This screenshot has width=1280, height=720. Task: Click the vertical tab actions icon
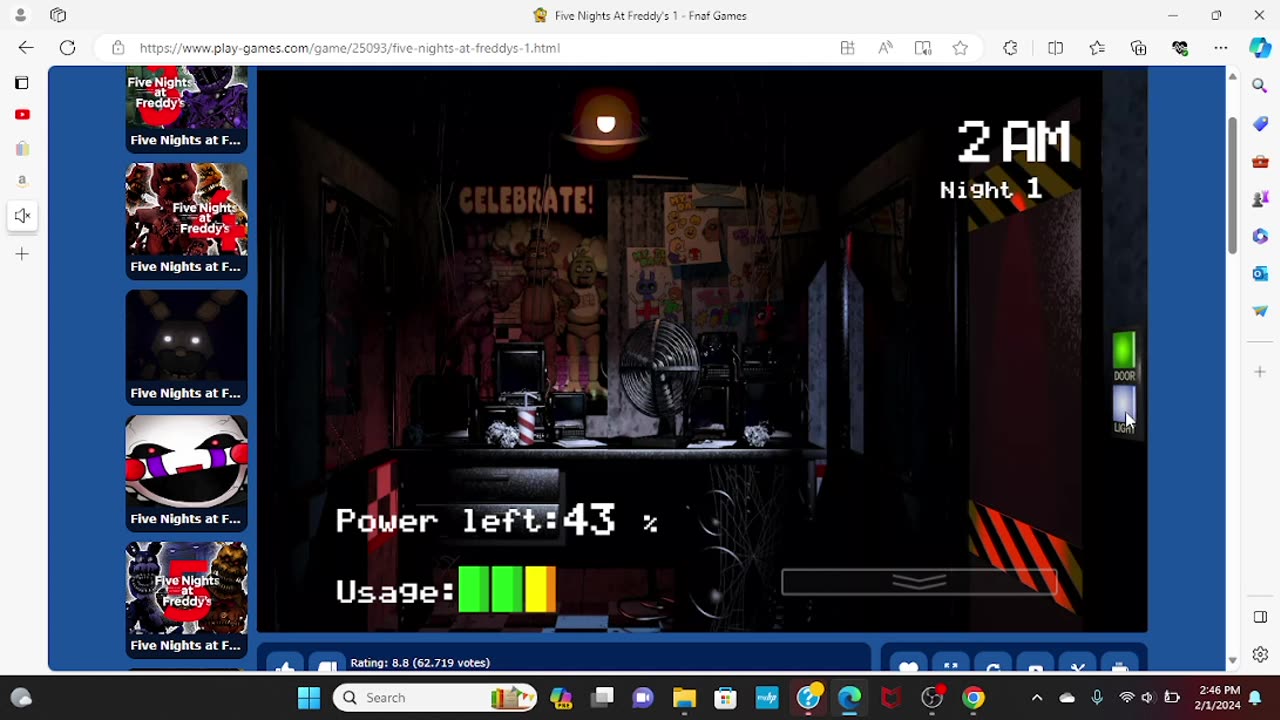22,83
